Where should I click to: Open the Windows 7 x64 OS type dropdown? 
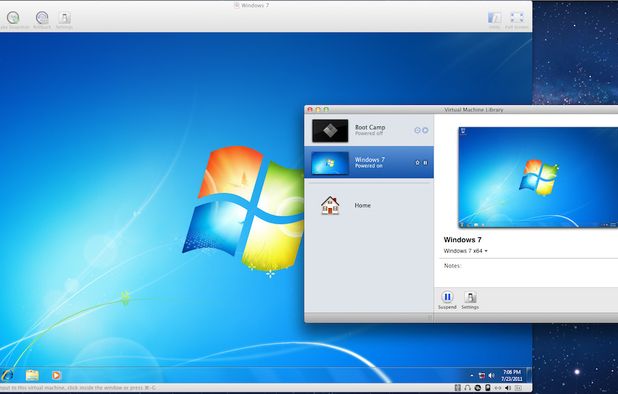(x=465, y=251)
